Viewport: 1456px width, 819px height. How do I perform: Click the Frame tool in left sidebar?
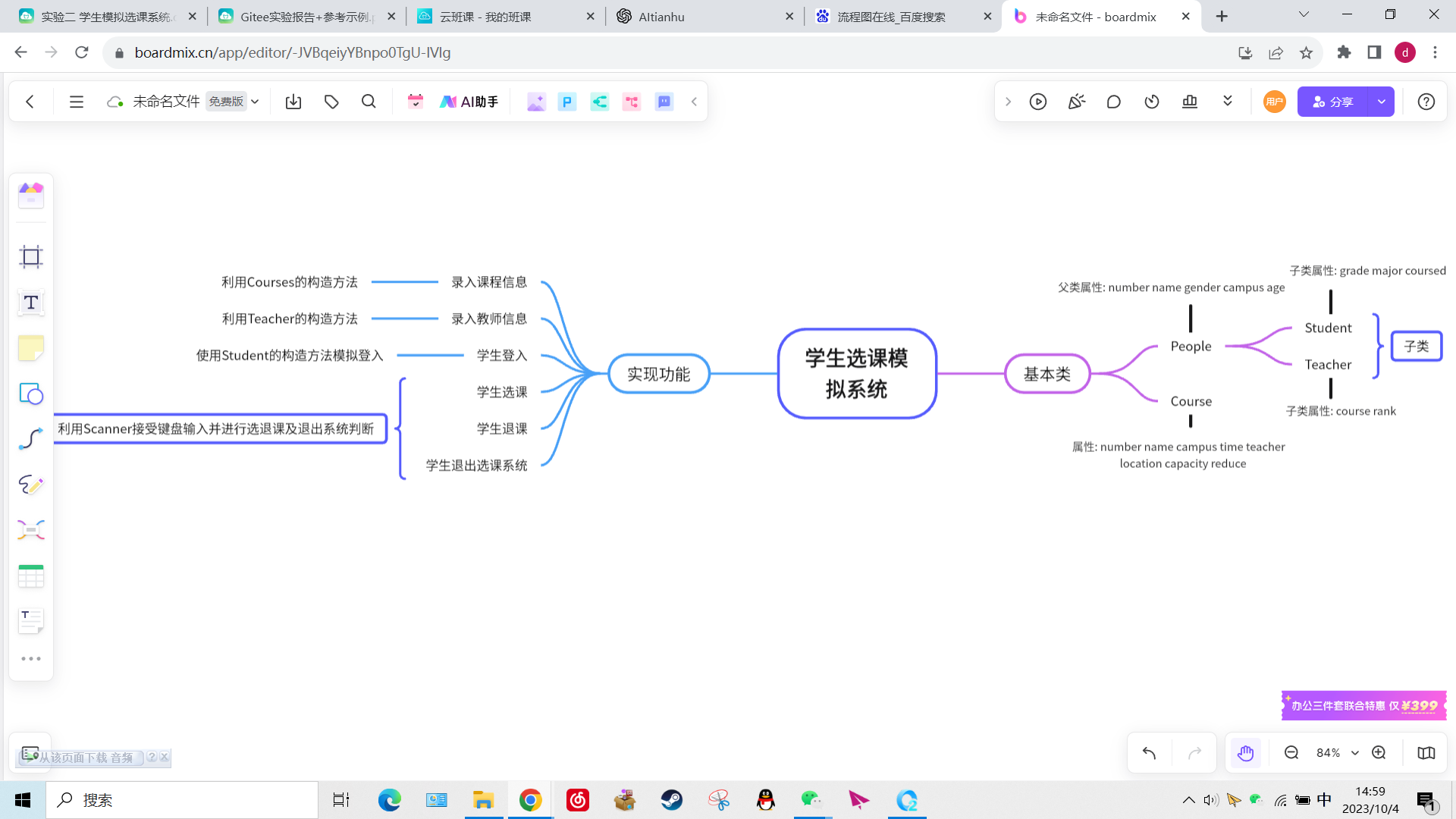coord(30,256)
